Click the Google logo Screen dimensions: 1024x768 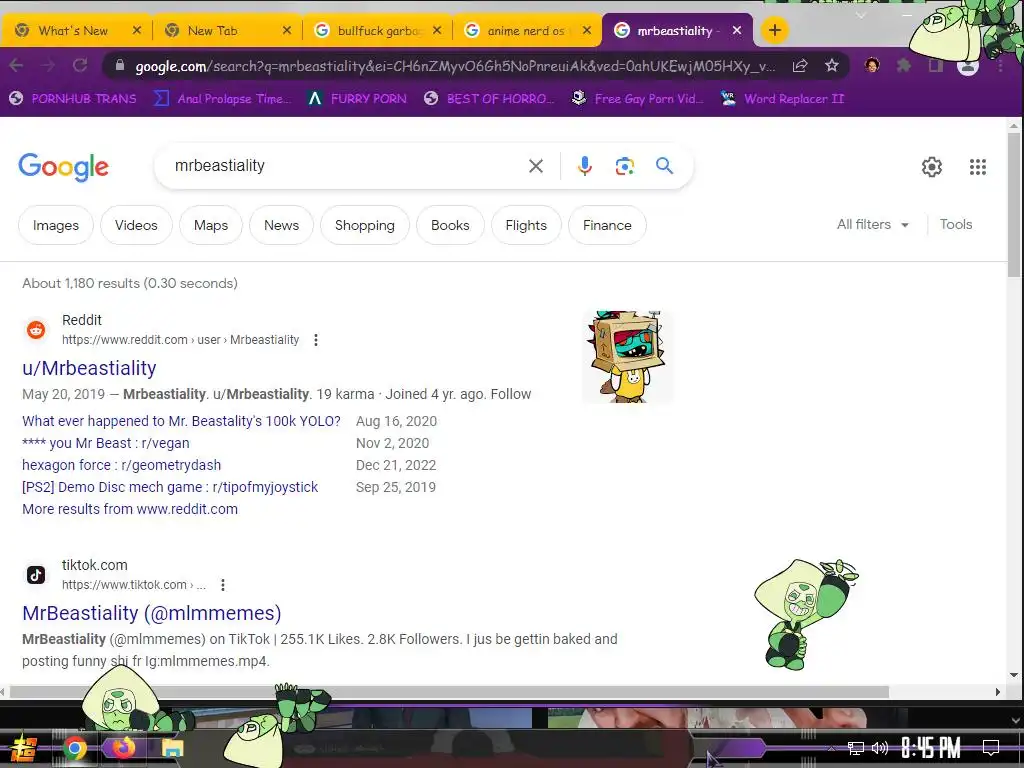[63, 167]
